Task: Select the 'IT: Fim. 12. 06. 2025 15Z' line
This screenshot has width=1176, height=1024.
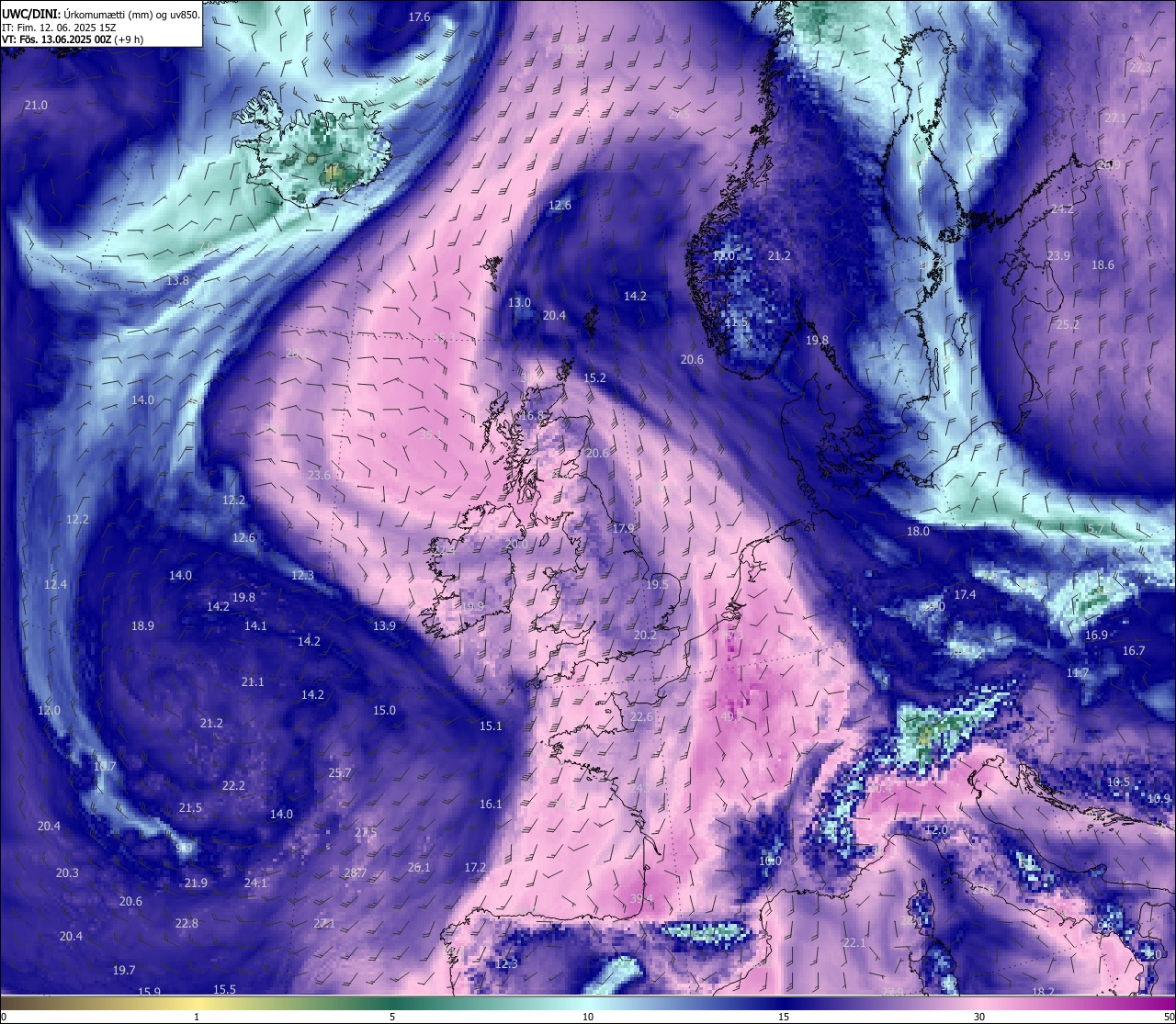Action: point(59,28)
